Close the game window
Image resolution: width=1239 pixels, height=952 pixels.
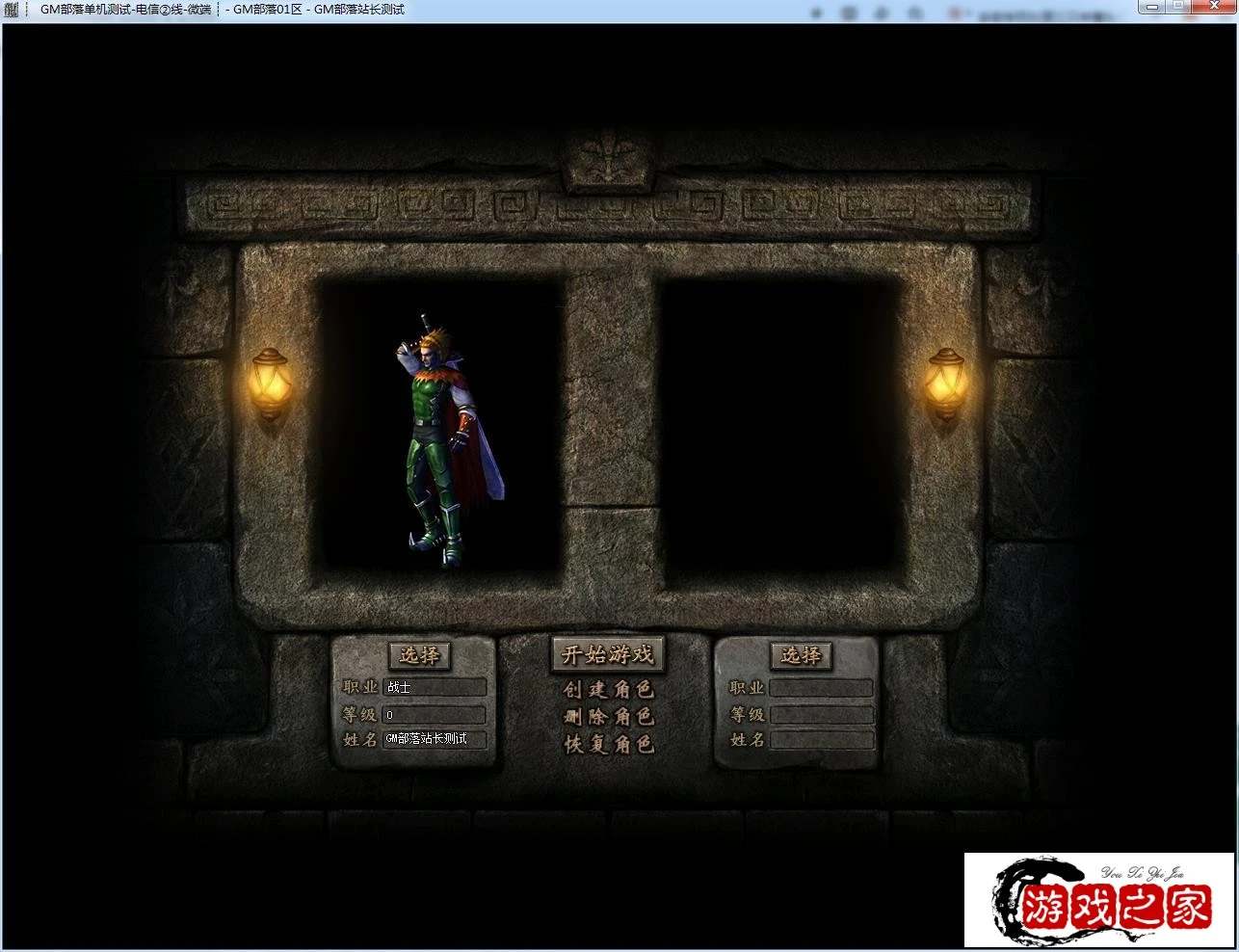click(x=1212, y=7)
